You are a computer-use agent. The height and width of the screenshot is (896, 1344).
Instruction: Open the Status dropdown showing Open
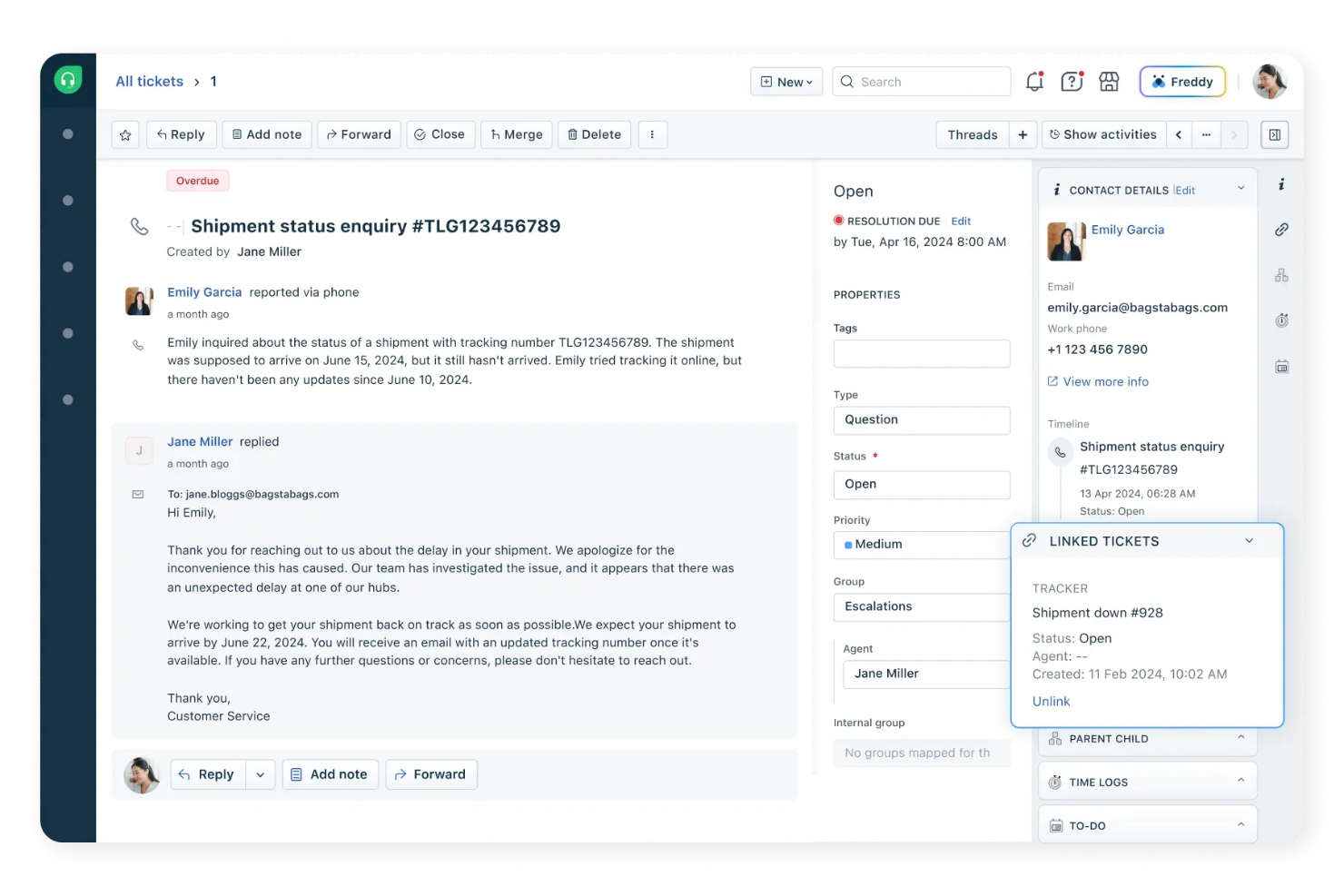tap(922, 484)
